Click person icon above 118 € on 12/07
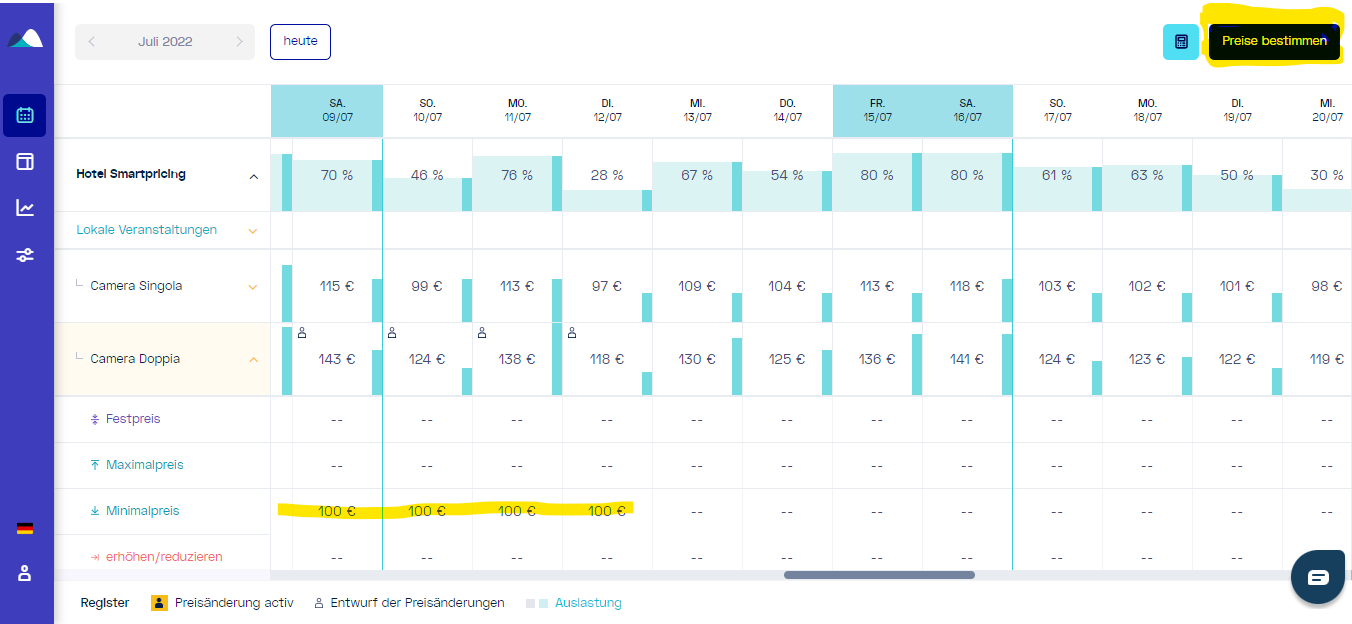 tap(572, 333)
